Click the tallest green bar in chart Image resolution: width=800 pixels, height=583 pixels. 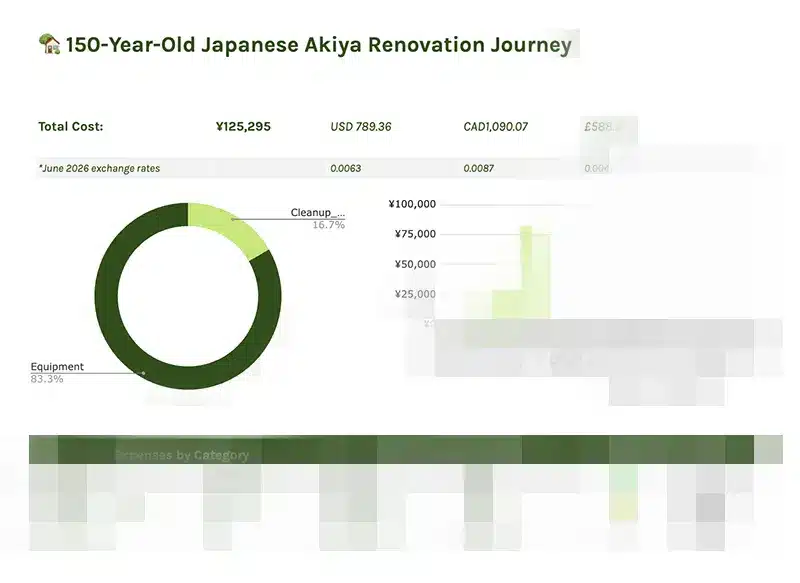535,273
